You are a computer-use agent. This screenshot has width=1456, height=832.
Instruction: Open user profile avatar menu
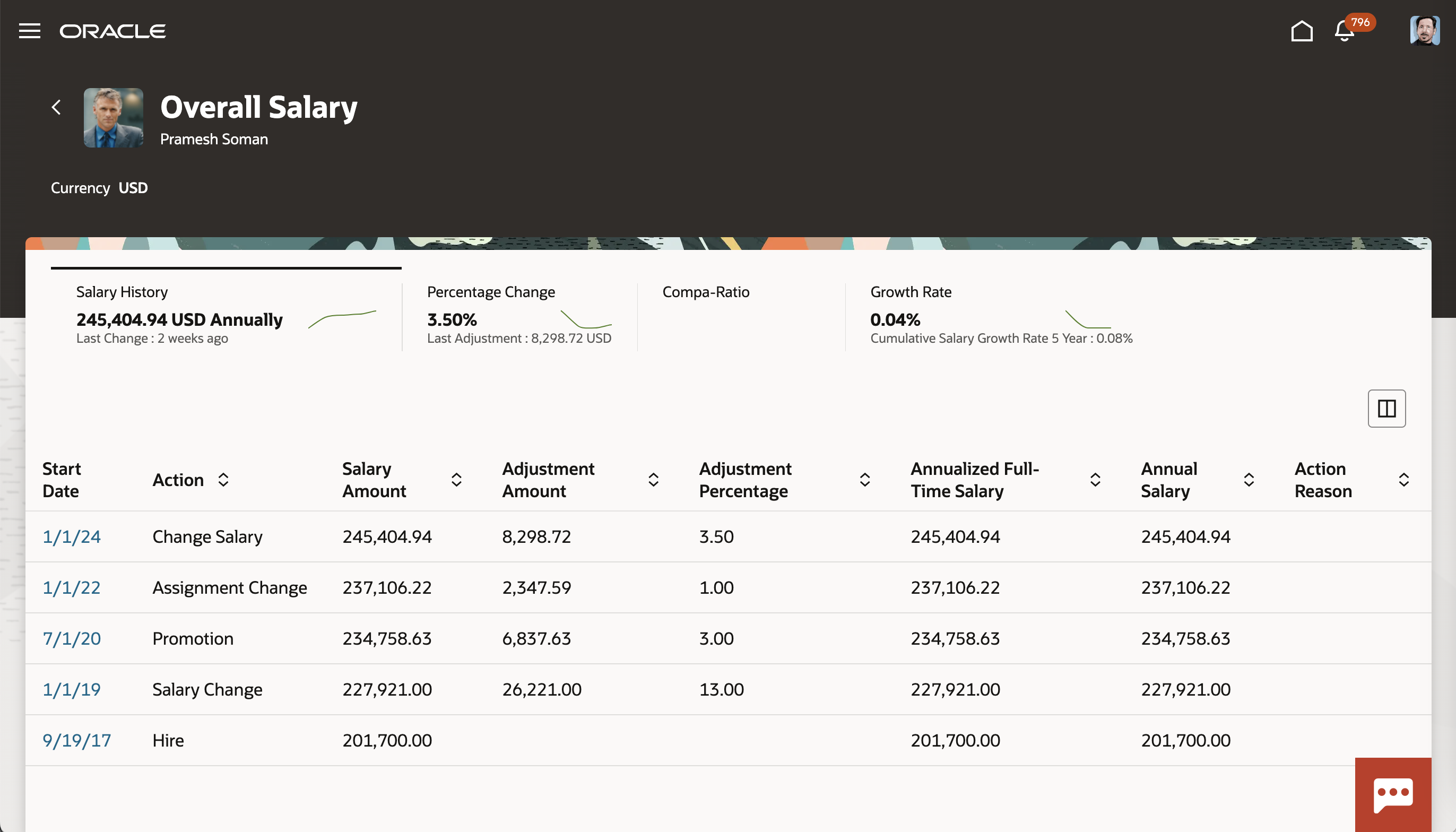pos(1424,31)
